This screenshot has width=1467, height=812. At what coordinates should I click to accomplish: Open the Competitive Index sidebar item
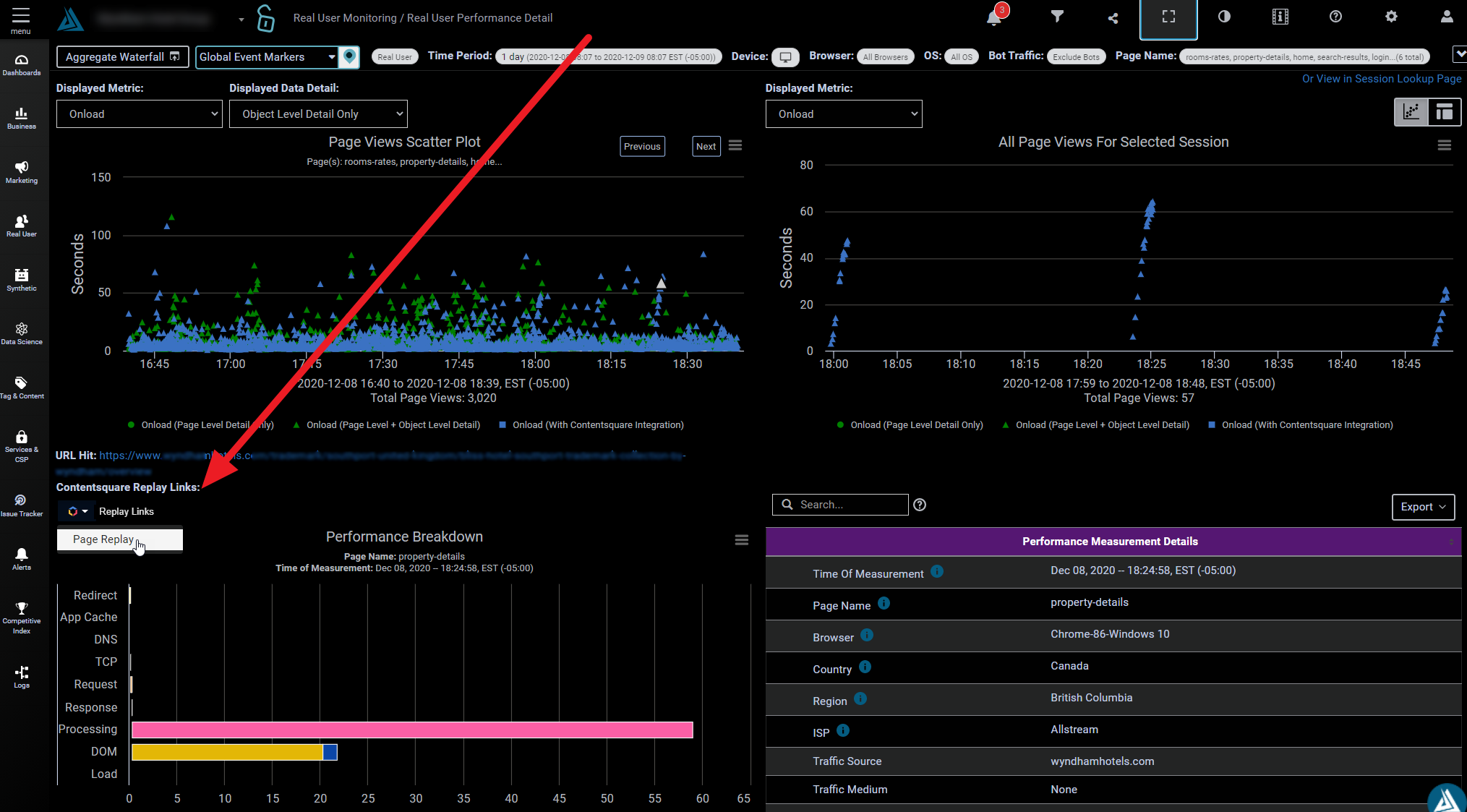(22, 618)
